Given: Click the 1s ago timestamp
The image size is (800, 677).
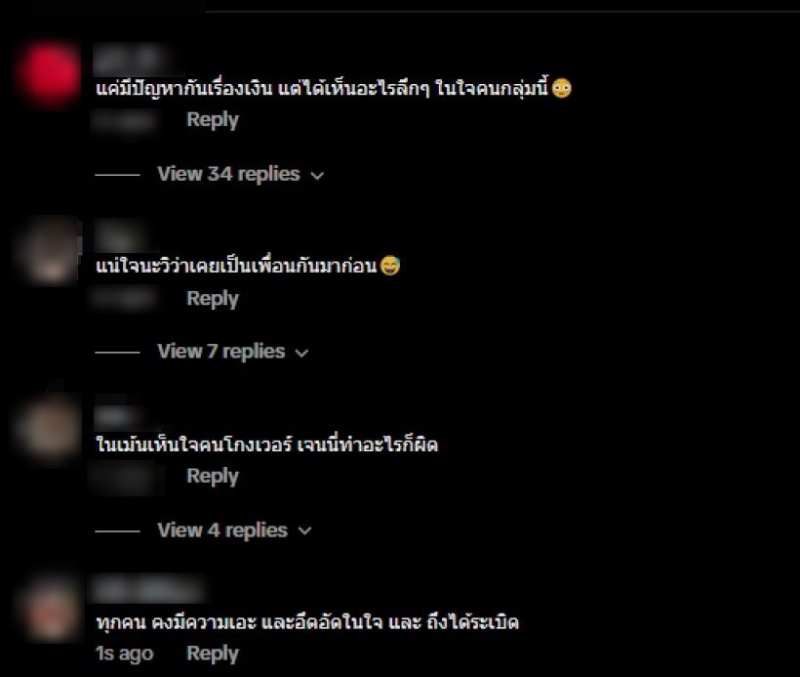Looking at the screenshot, I should pos(124,654).
